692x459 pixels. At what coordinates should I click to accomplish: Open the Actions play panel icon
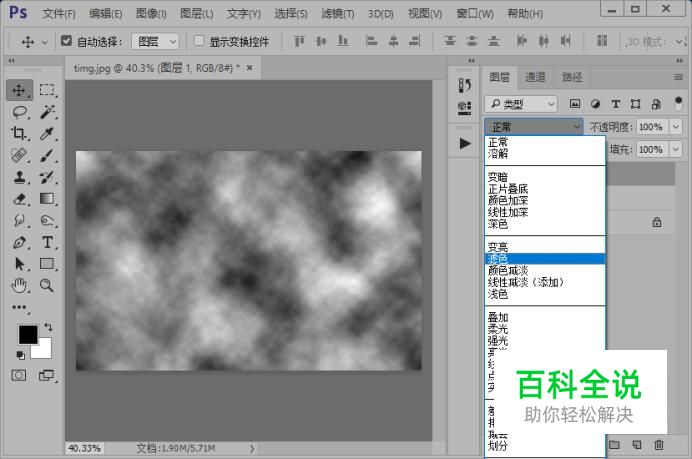pos(464,143)
